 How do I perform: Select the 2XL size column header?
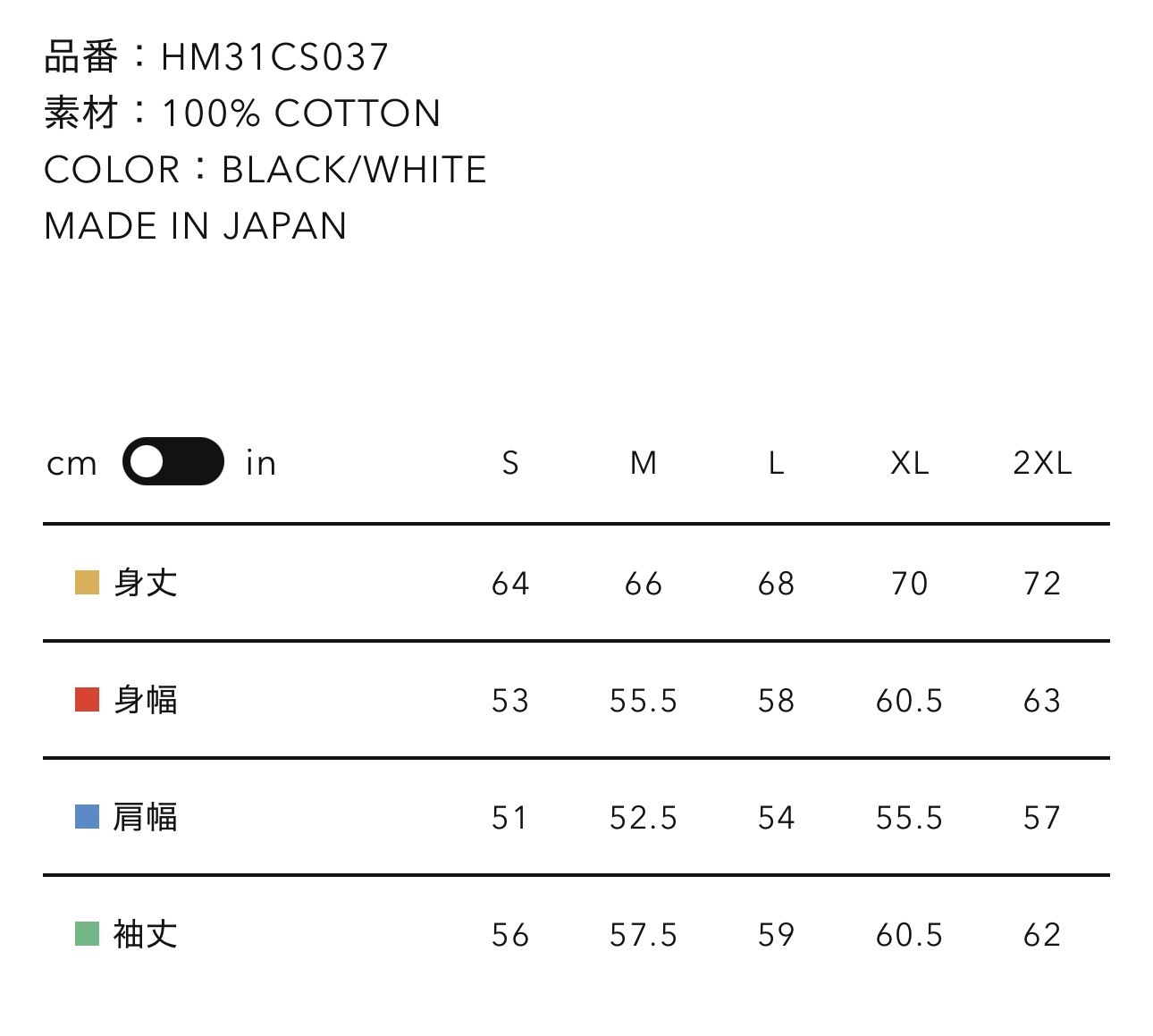tap(1042, 463)
